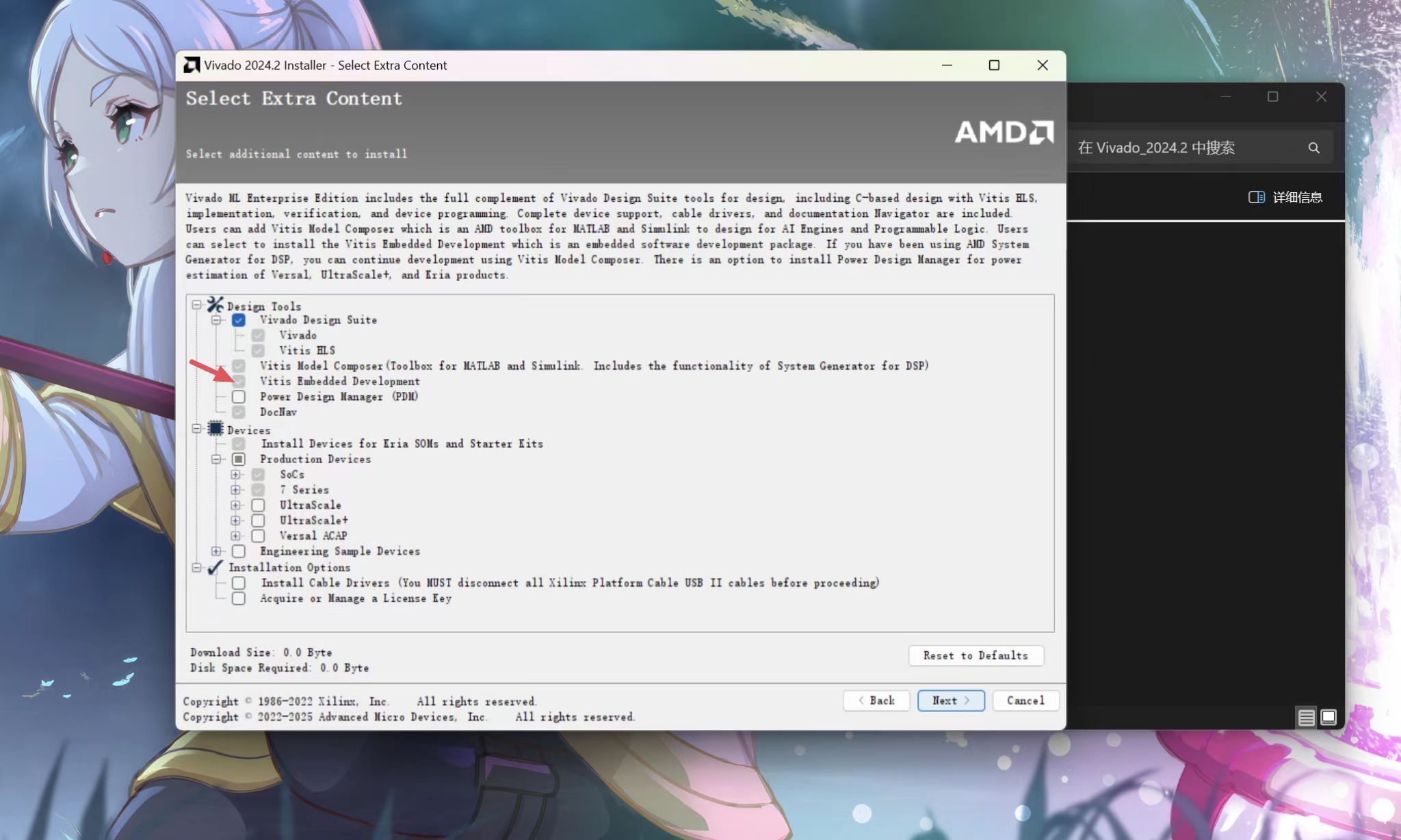Select the 'Engineering Sample Devices' label
The image size is (1401, 840).
coord(339,551)
